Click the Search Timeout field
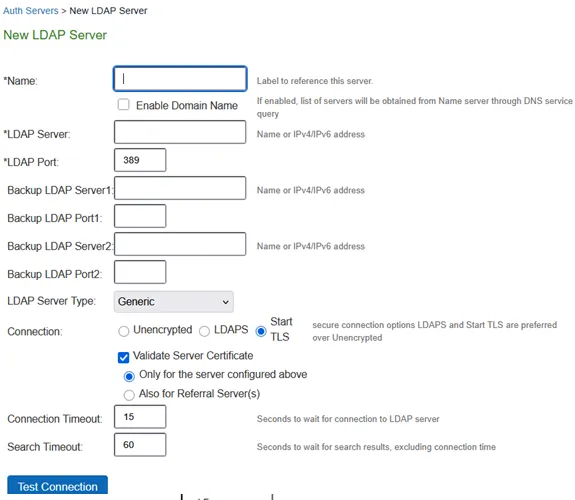The image size is (575, 500). tap(140, 445)
